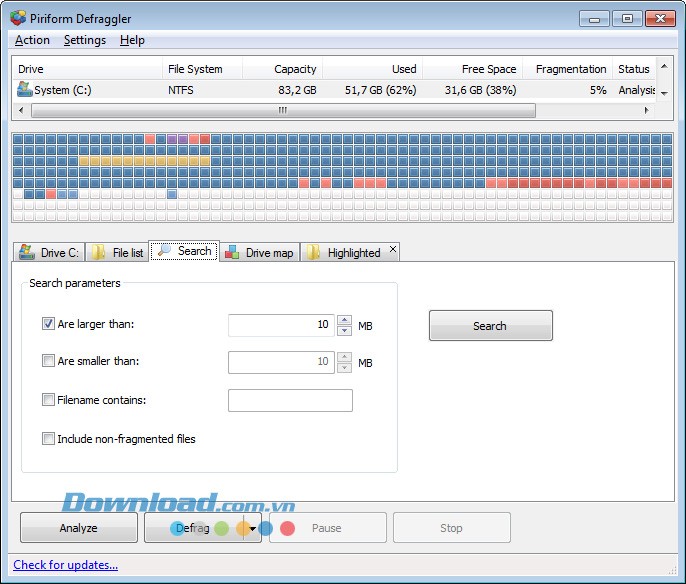This screenshot has width=686, height=584.
Task: Open the Settings menu
Action: 84,40
